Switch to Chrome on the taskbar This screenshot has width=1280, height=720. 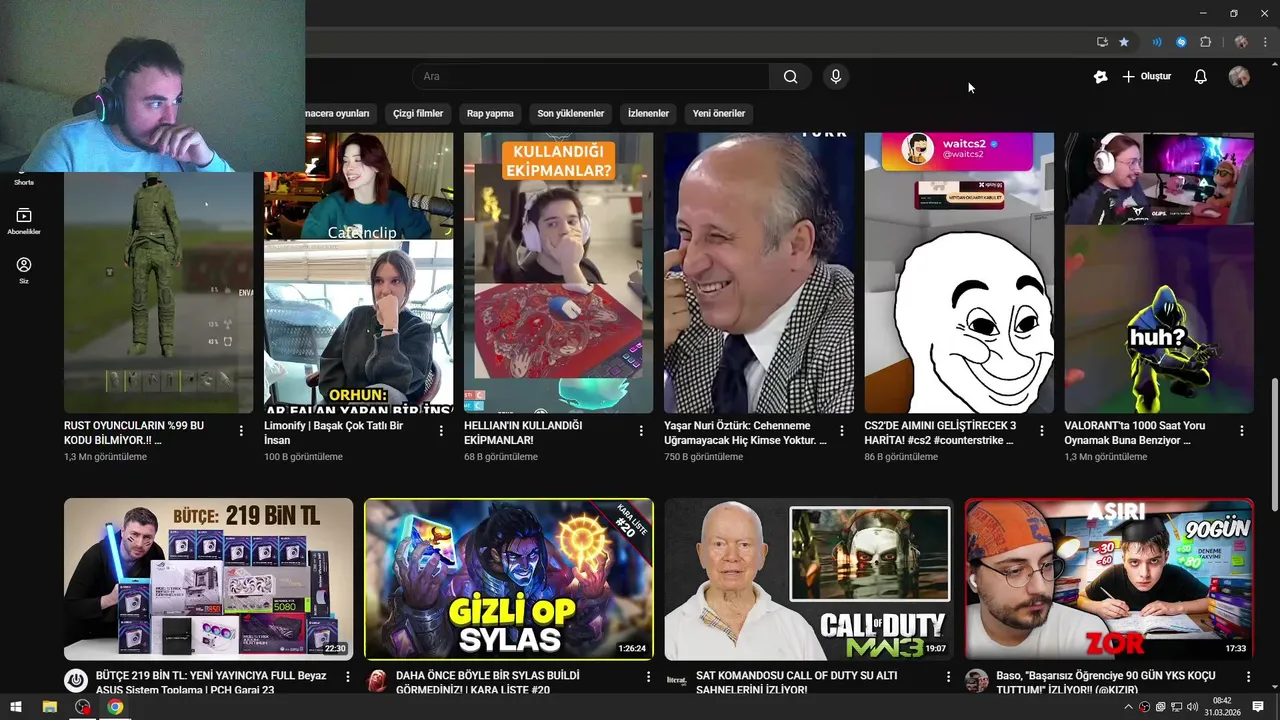coord(116,707)
